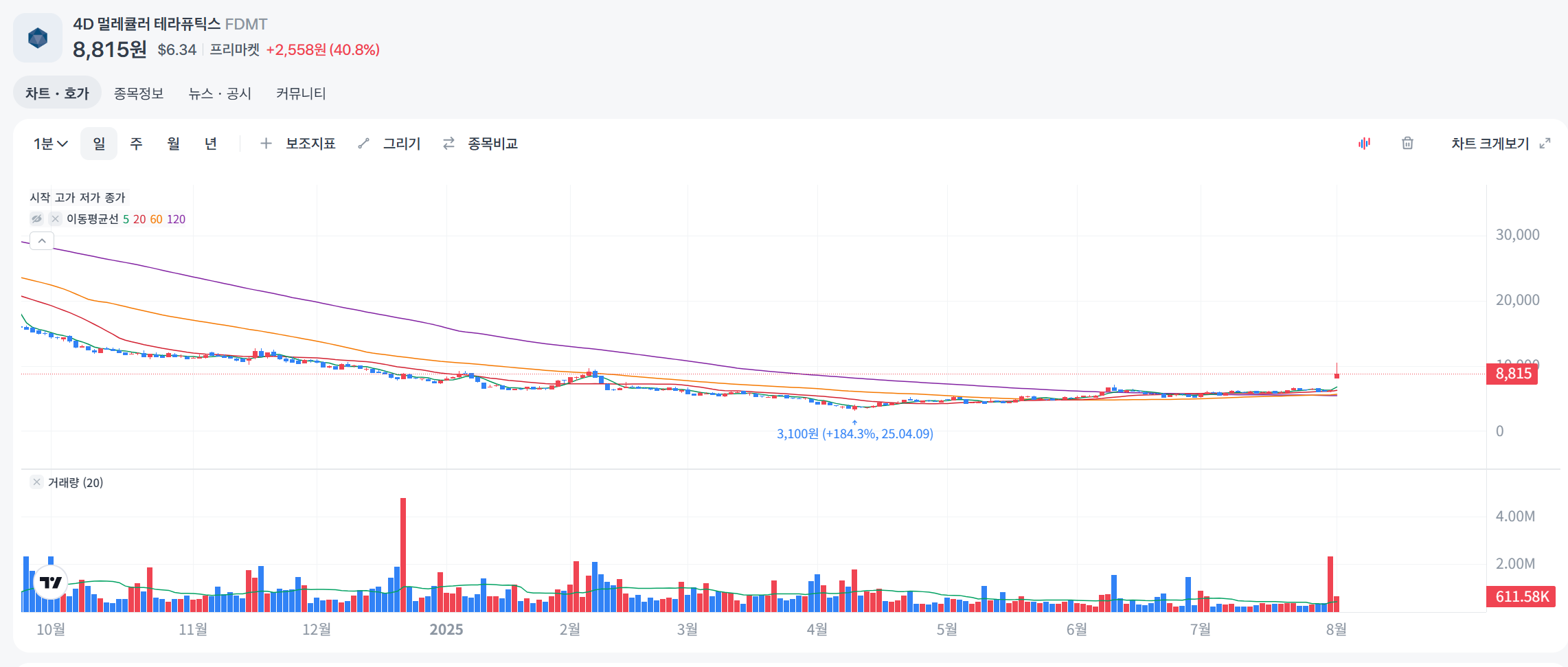Click the plus icon next to 보조지표
Screen dimensions: 1568x667
(266, 144)
